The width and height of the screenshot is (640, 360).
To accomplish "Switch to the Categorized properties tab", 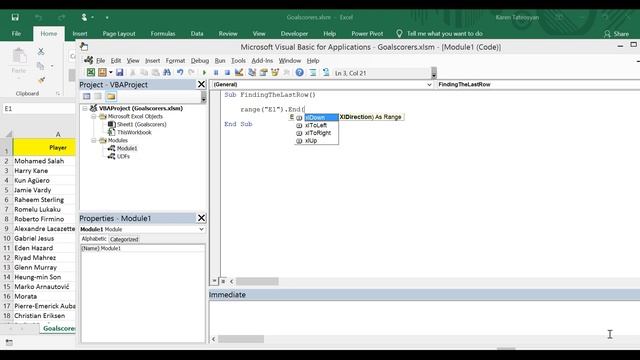I will point(124,239).
